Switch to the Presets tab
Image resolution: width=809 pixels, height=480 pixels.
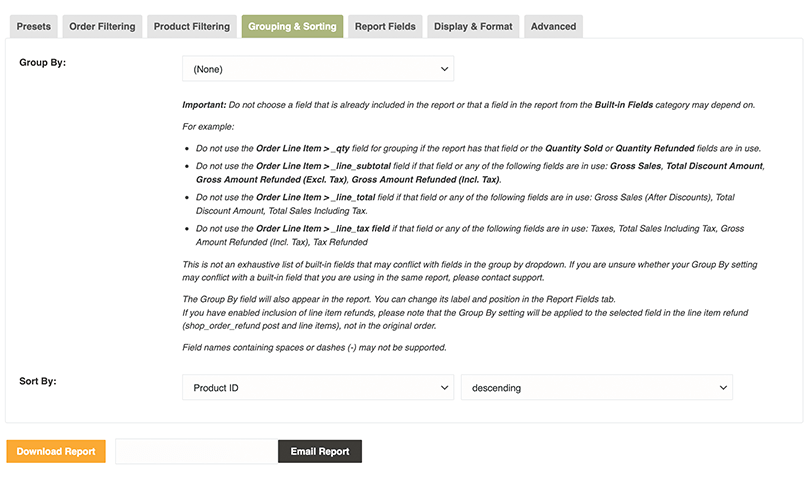coord(34,27)
